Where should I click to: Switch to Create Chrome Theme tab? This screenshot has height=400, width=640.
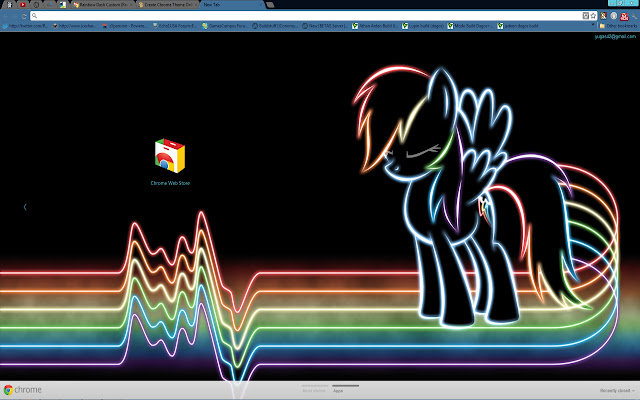tap(165, 5)
